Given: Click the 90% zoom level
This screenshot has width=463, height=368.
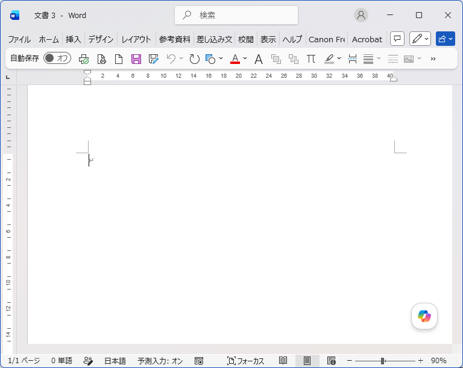Looking at the screenshot, I should click(x=438, y=361).
